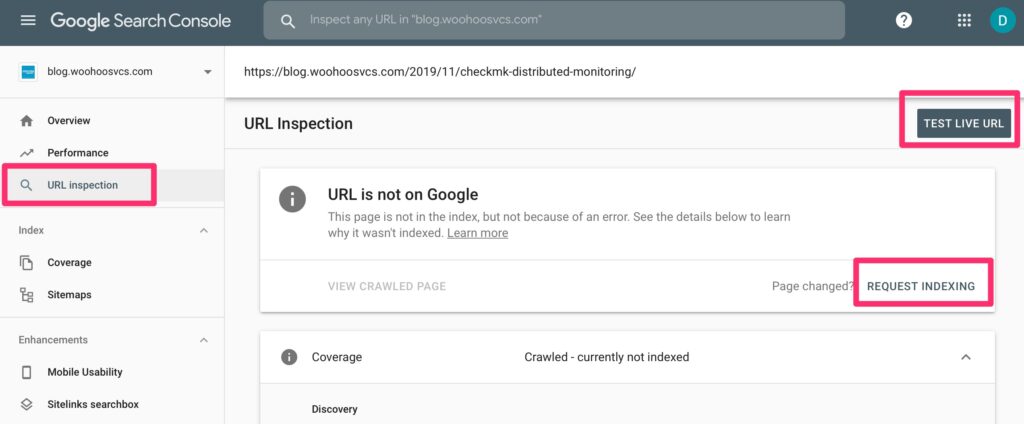The height and width of the screenshot is (424, 1024).
Task: Click the Performance trend icon
Action: 27,153
